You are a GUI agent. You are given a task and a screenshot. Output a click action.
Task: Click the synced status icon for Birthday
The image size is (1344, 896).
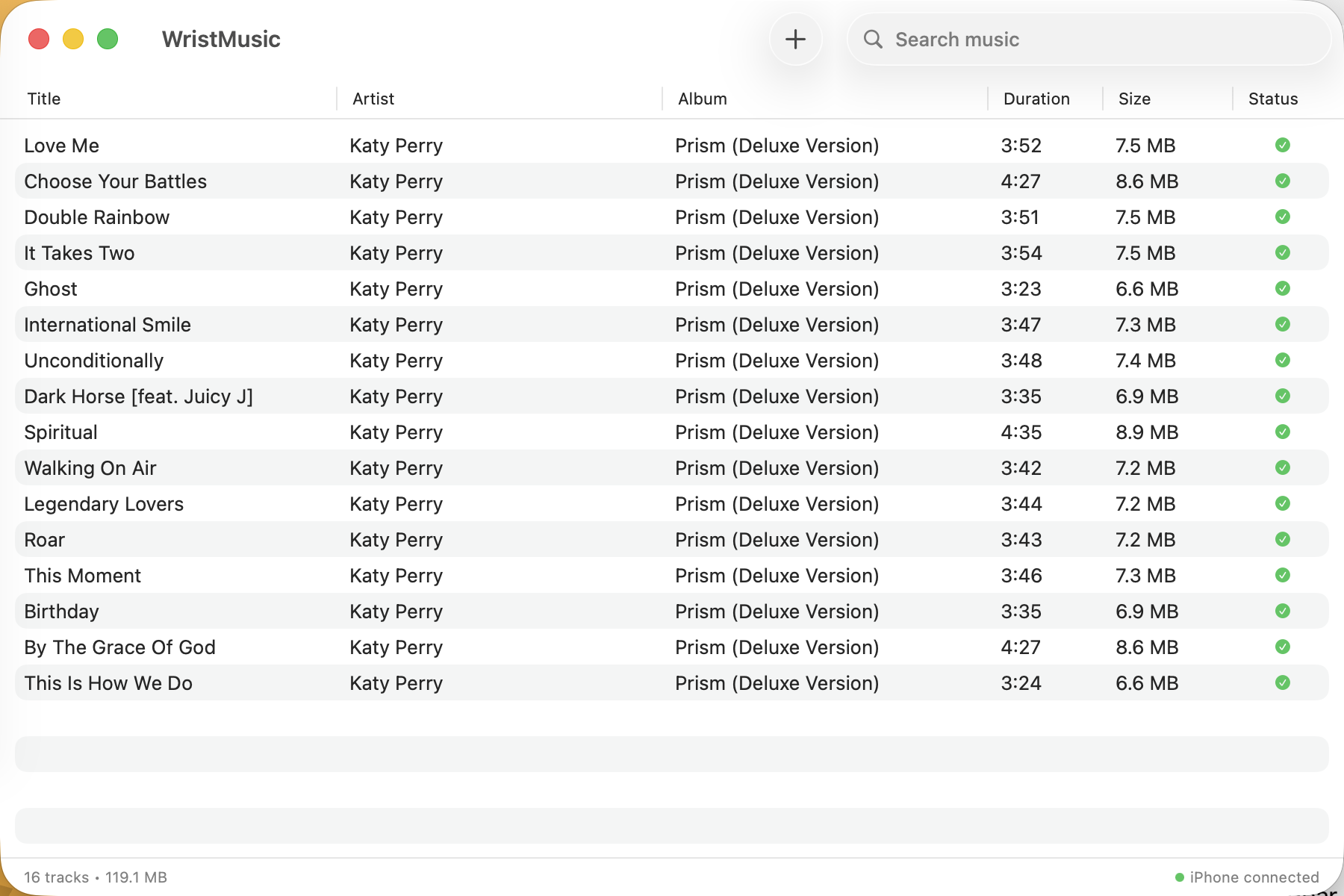pyautogui.click(x=1282, y=611)
